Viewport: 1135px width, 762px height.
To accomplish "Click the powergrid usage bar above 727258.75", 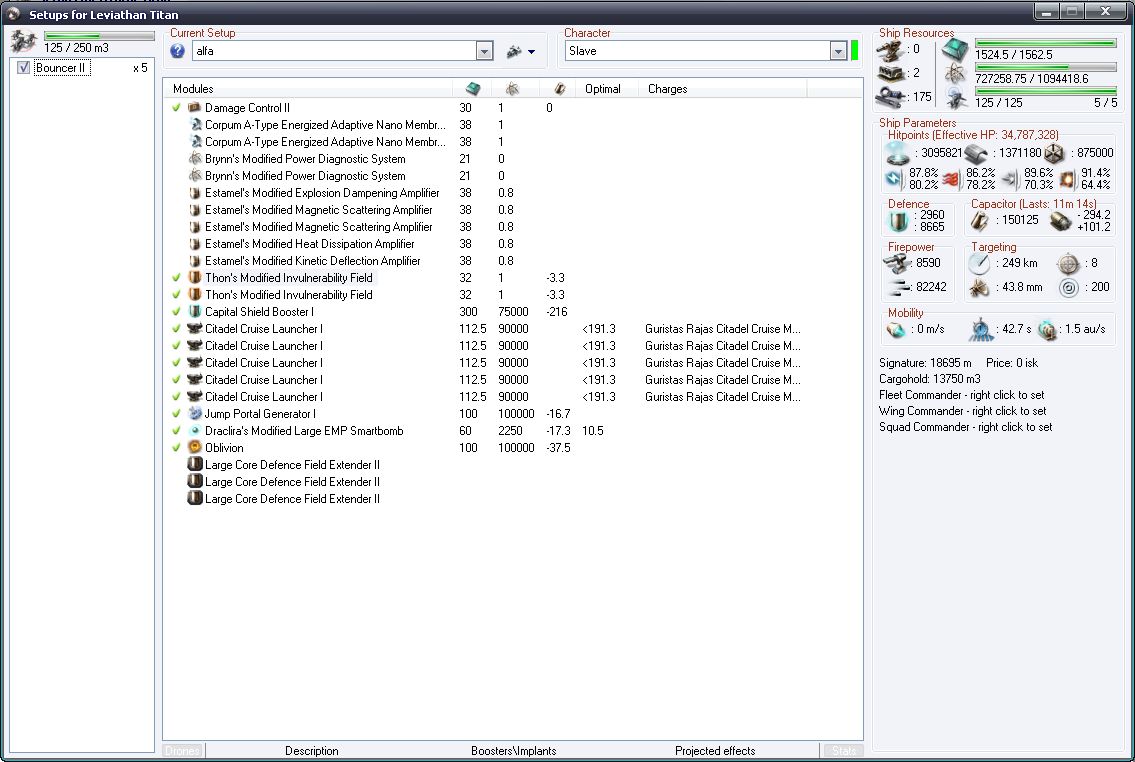I will coord(1045,67).
